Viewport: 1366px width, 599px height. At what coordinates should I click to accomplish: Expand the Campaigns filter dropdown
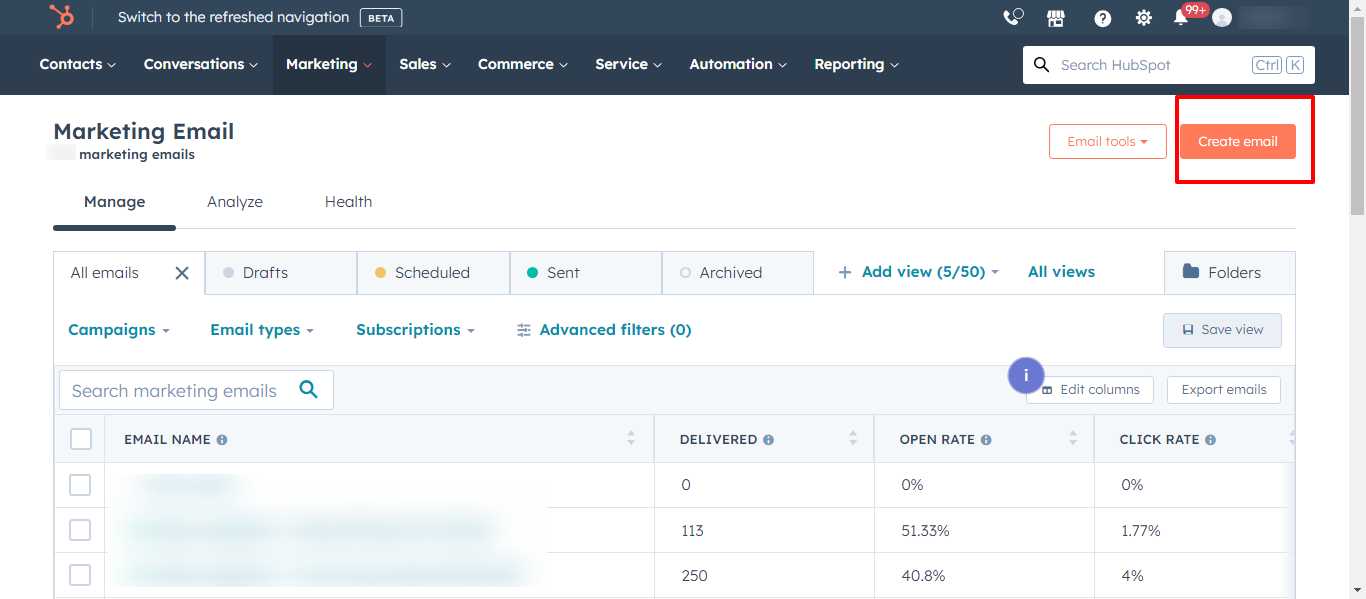tap(119, 330)
